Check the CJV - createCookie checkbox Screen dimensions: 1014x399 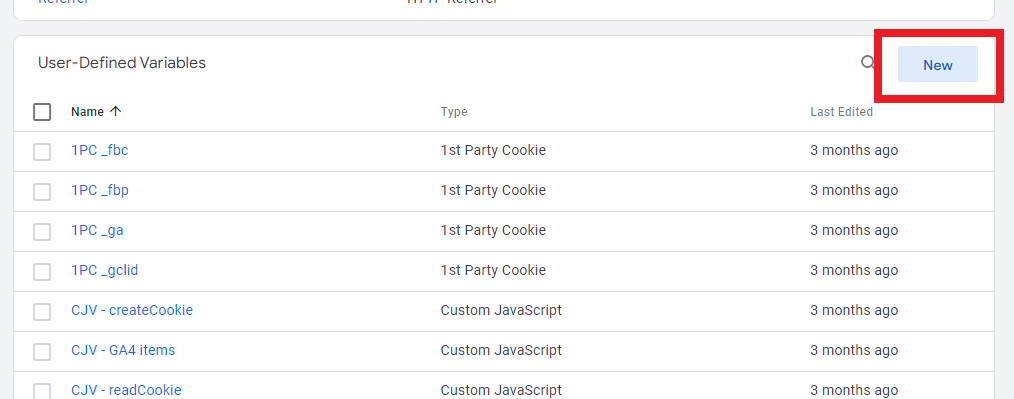pyautogui.click(x=42, y=312)
